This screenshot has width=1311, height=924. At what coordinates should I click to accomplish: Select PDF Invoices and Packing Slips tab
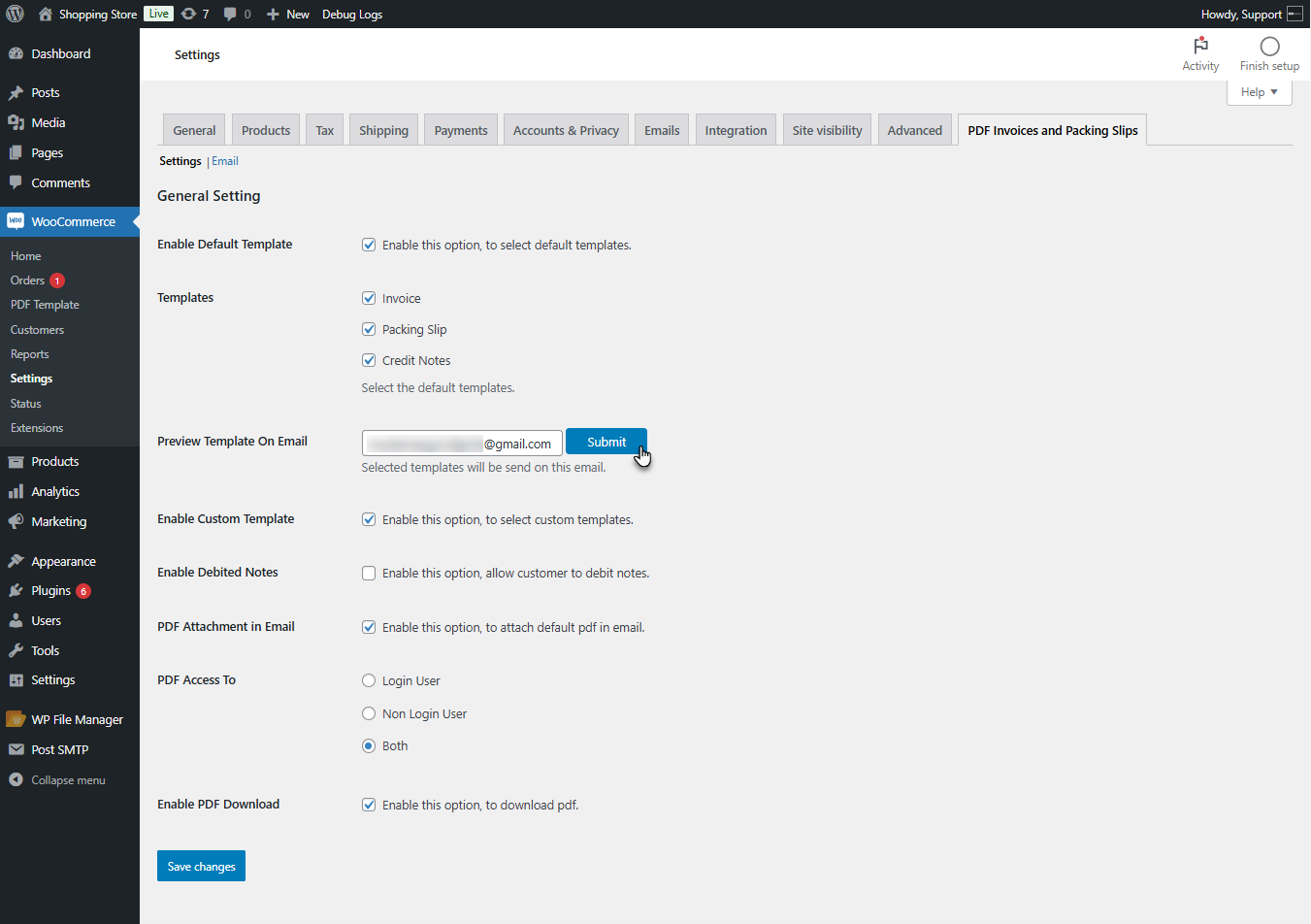click(x=1053, y=130)
